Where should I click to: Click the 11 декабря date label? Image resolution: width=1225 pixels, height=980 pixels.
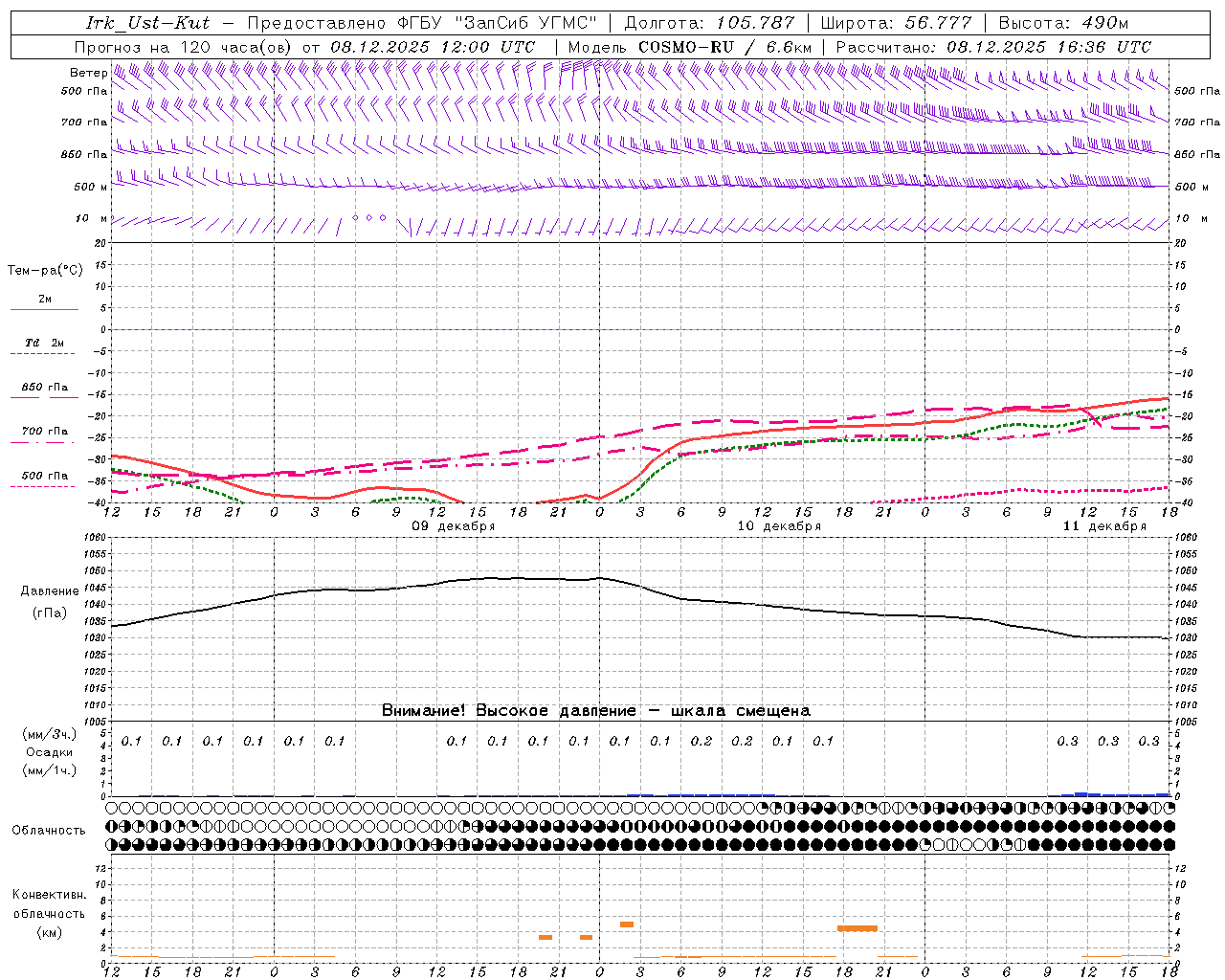[x=1103, y=526]
